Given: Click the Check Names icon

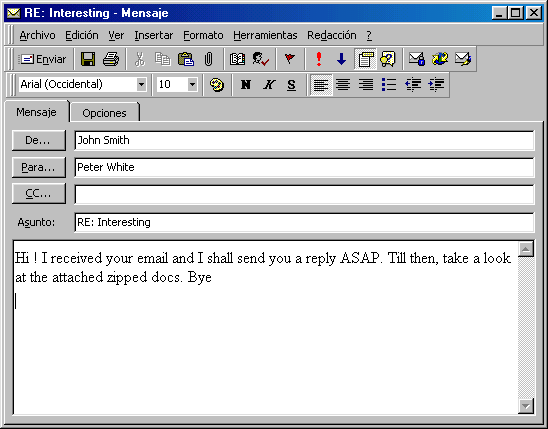Looking at the screenshot, I should 260,59.
